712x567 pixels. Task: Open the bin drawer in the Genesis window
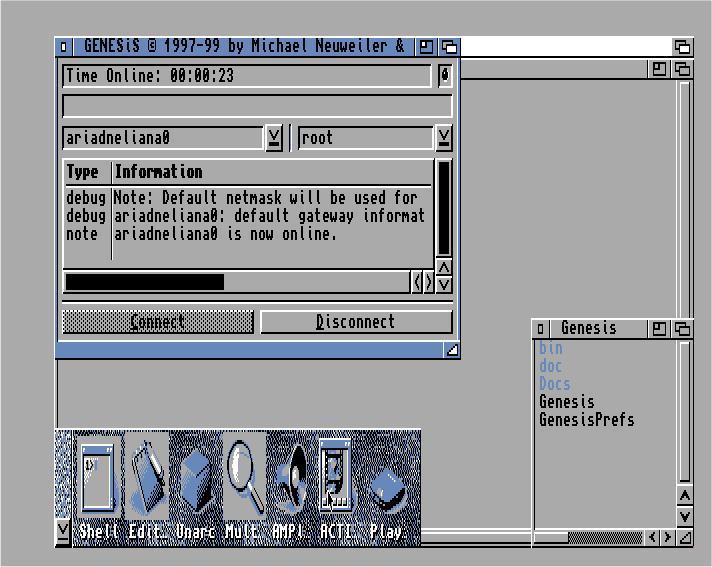tap(550, 348)
